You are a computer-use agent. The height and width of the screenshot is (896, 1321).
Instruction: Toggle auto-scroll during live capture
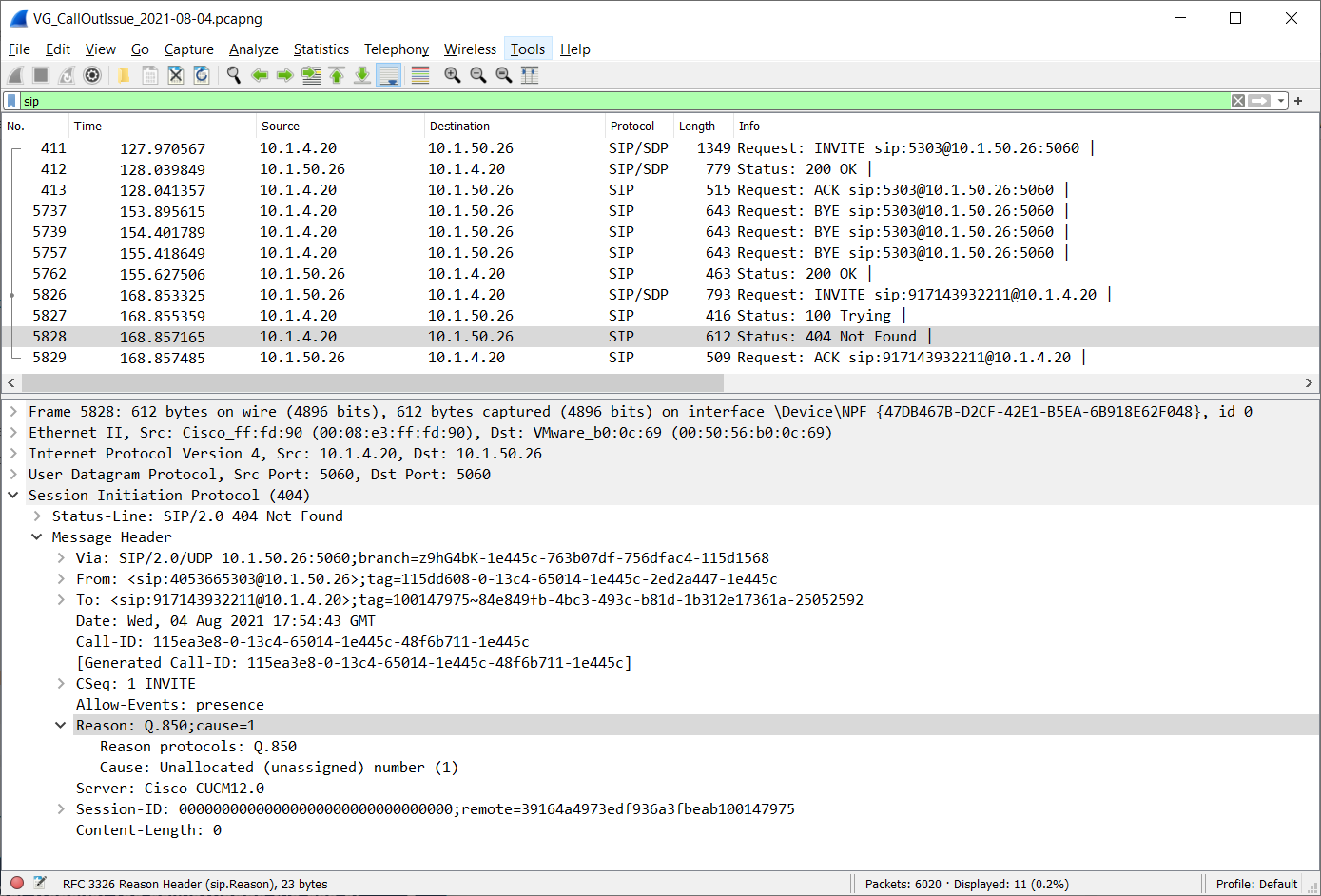click(389, 75)
